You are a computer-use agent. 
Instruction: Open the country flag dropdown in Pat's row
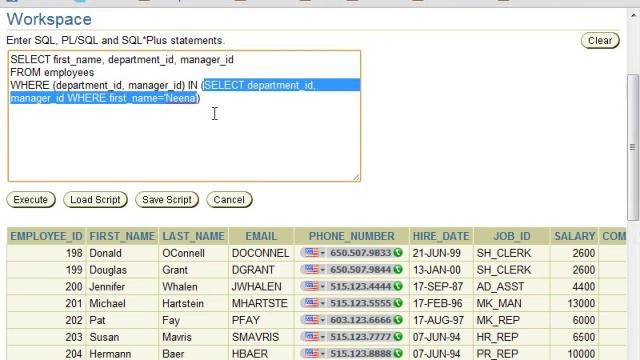tap(315, 320)
